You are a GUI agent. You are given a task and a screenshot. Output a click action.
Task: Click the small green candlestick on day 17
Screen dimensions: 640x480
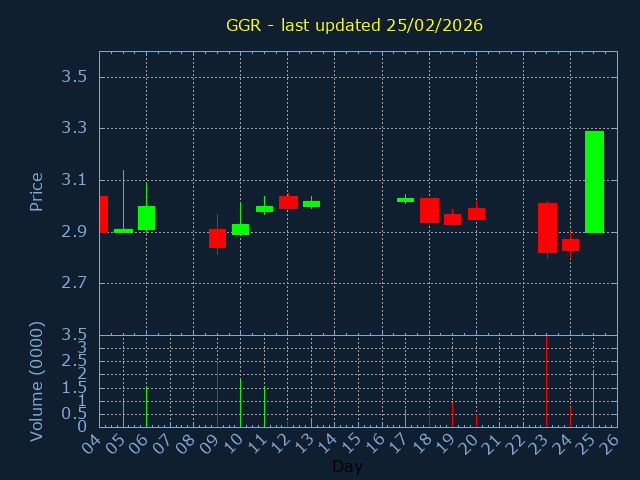(405, 200)
